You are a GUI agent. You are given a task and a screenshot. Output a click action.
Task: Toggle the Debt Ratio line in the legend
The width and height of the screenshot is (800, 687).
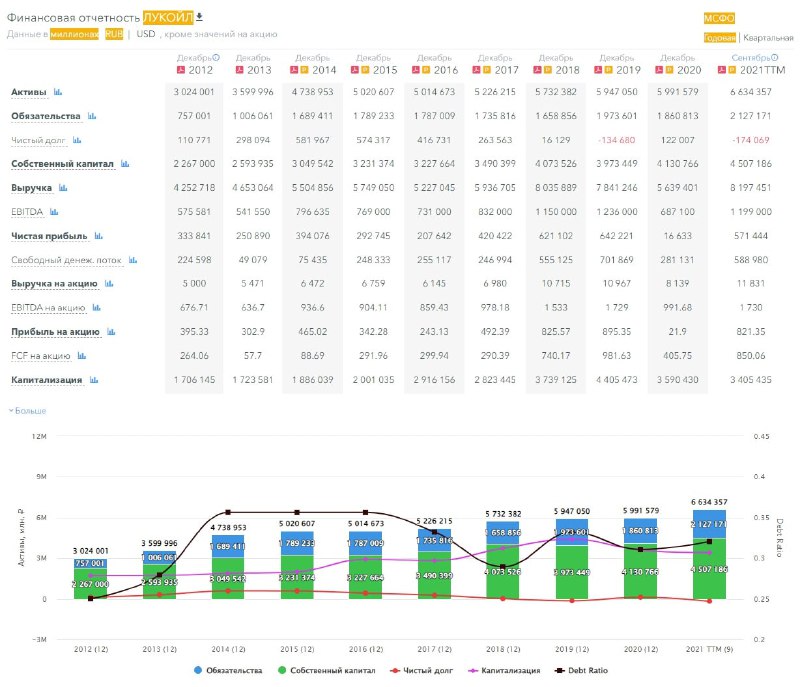(581, 670)
